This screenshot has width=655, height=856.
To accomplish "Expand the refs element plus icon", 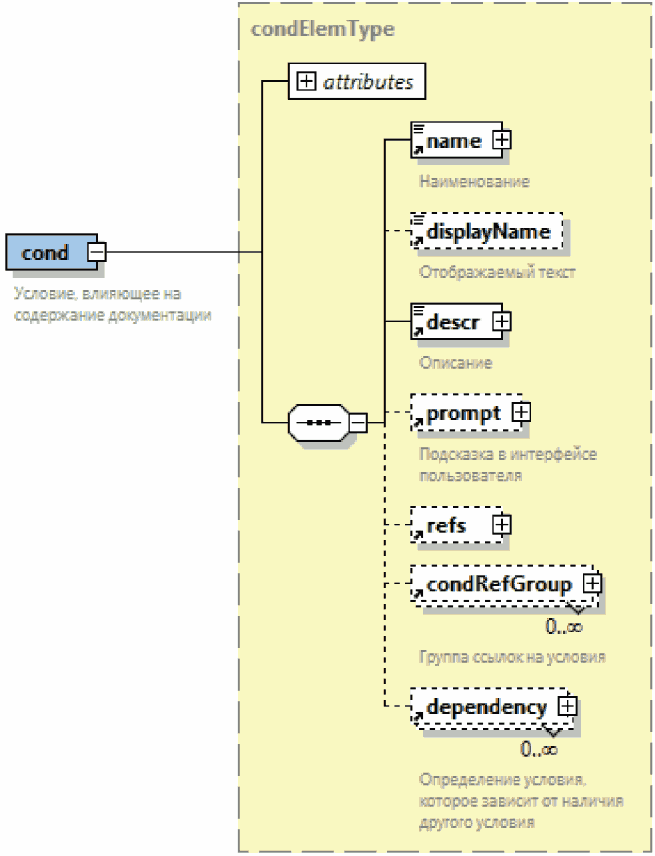I will [502, 524].
